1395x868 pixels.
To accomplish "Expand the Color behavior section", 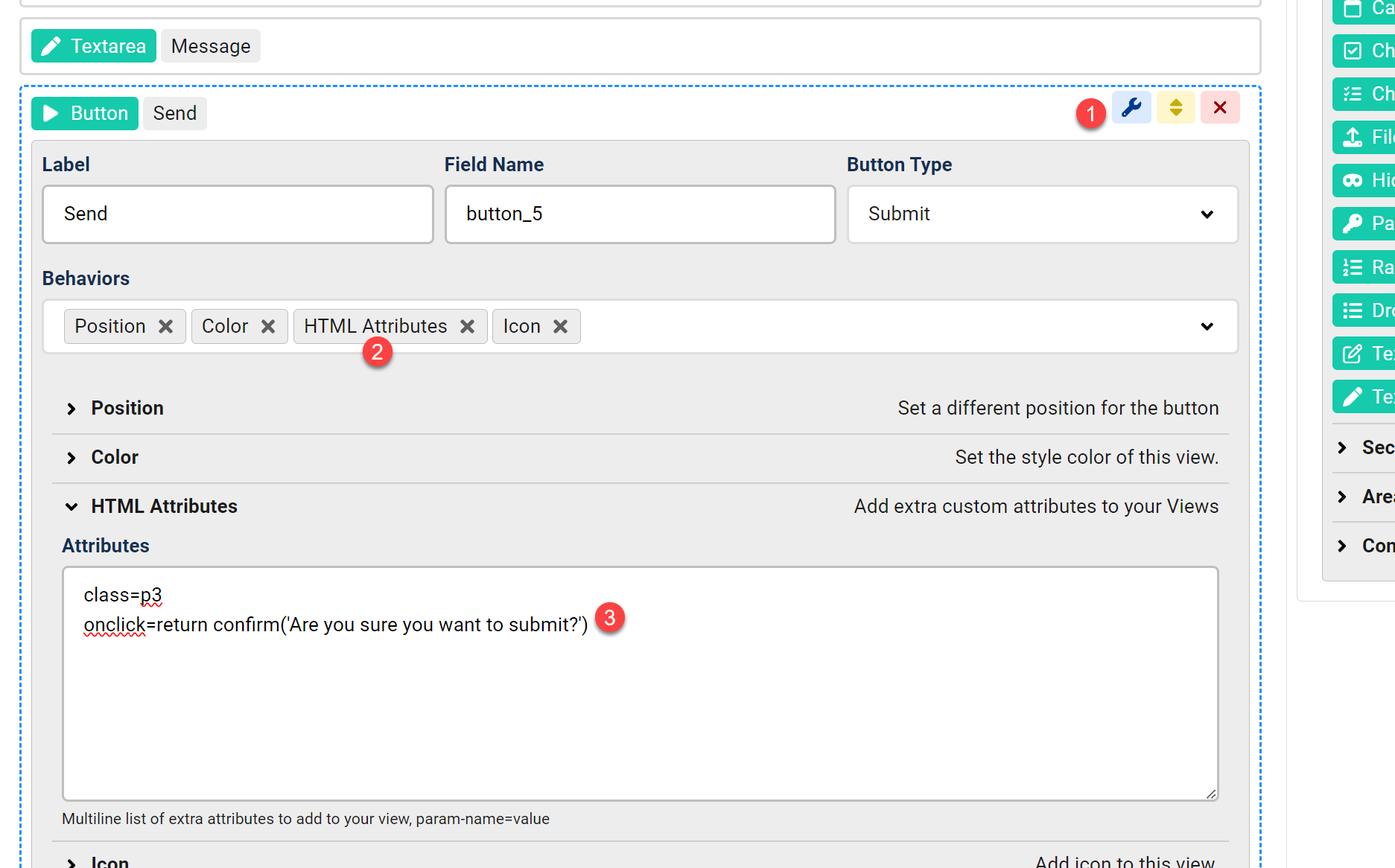I will (115, 458).
